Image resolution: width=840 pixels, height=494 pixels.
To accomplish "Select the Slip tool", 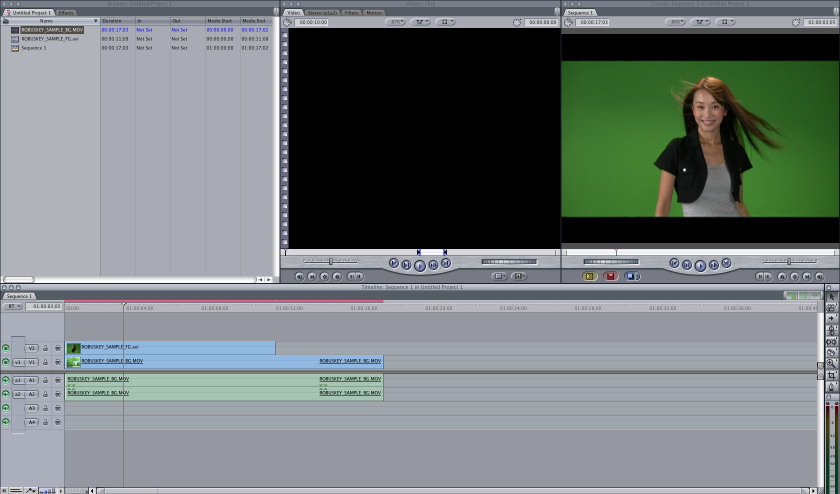I will pyautogui.click(x=831, y=341).
